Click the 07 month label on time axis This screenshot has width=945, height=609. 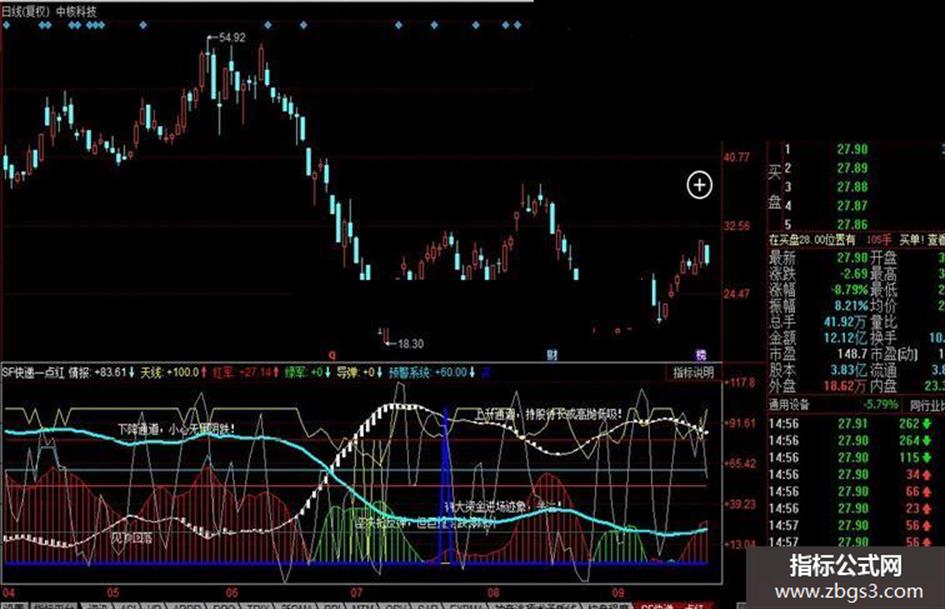pyautogui.click(x=357, y=593)
